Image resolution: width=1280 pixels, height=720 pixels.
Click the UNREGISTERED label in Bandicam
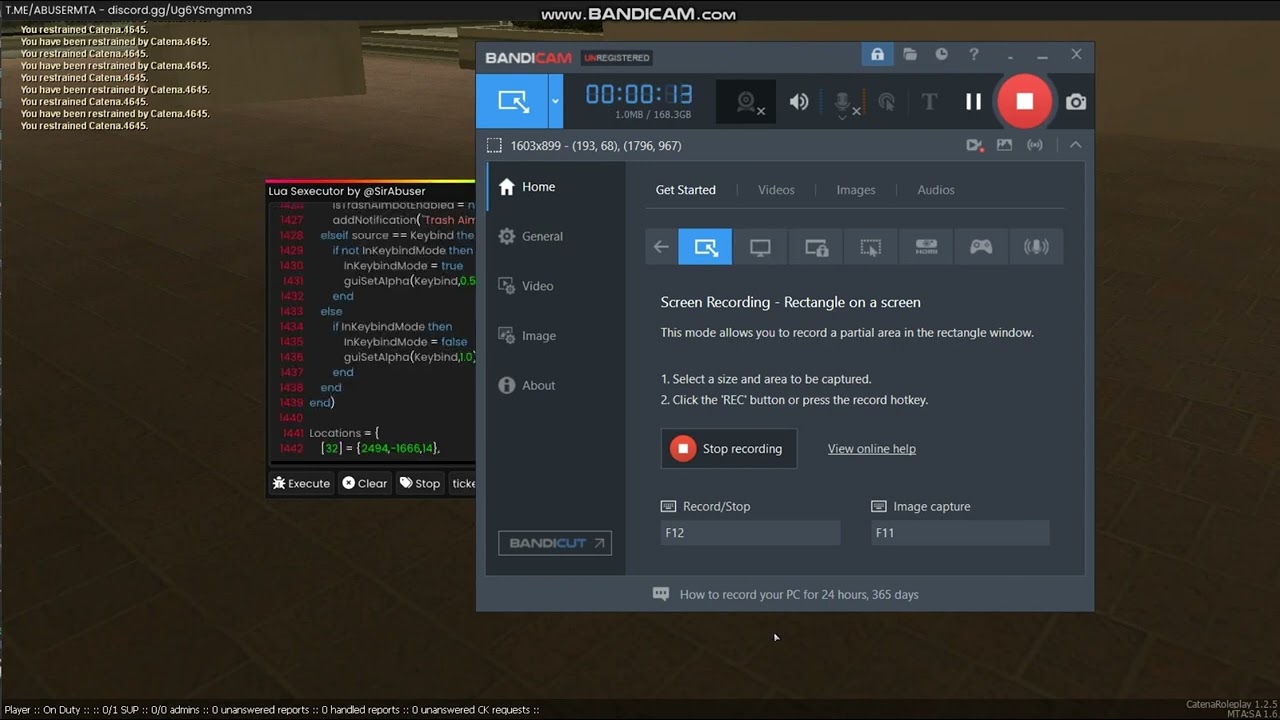(x=616, y=58)
